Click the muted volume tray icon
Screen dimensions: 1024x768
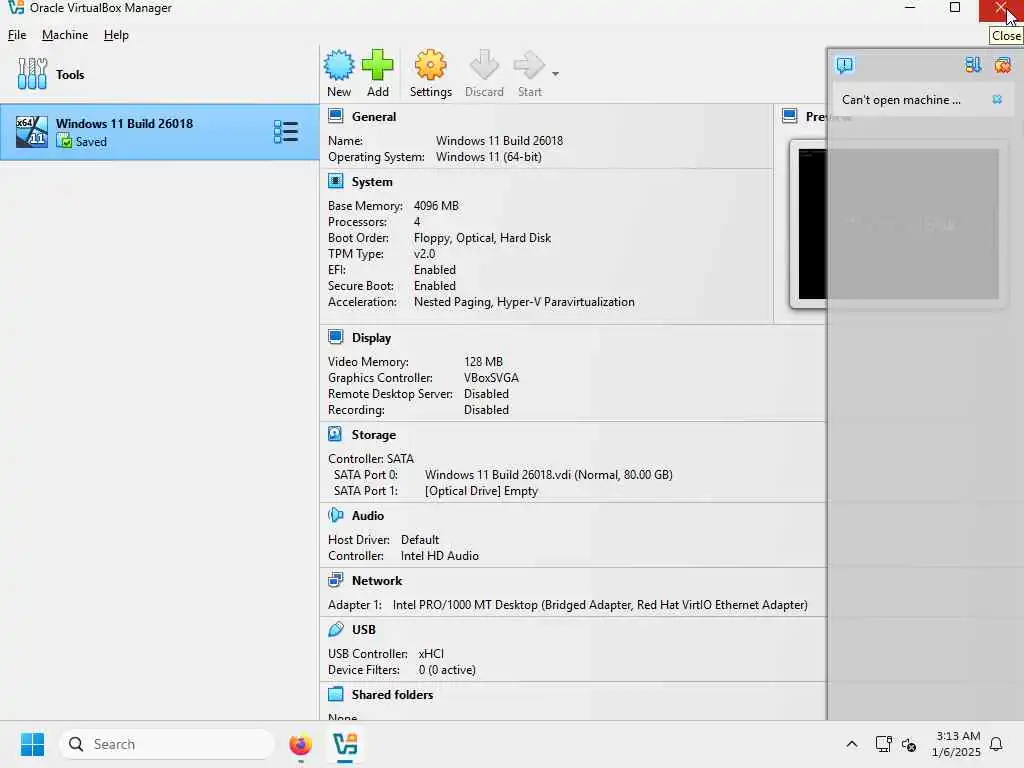908,744
